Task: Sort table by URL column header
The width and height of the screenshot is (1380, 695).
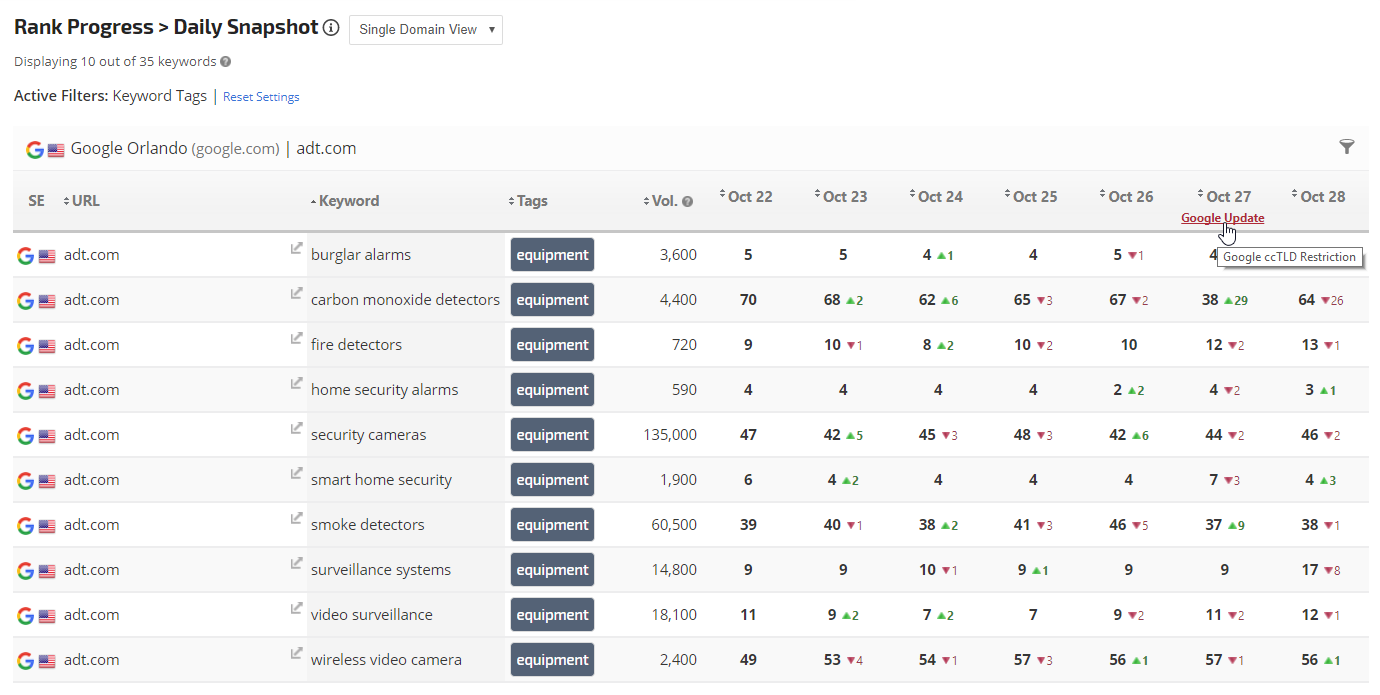Action: tap(85, 201)
